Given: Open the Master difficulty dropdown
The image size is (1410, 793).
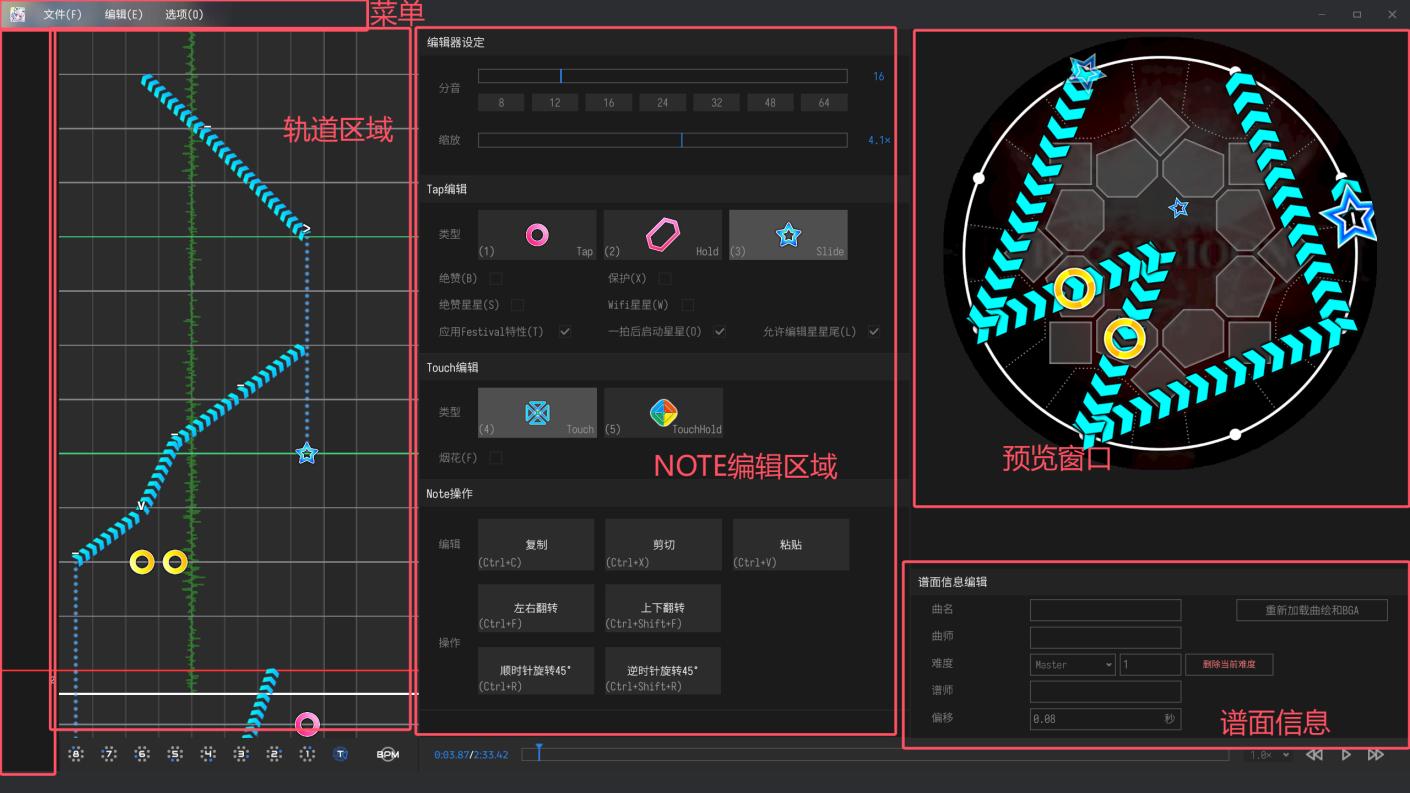Looking at the screenshot, I should click(x=1071, y=664).
